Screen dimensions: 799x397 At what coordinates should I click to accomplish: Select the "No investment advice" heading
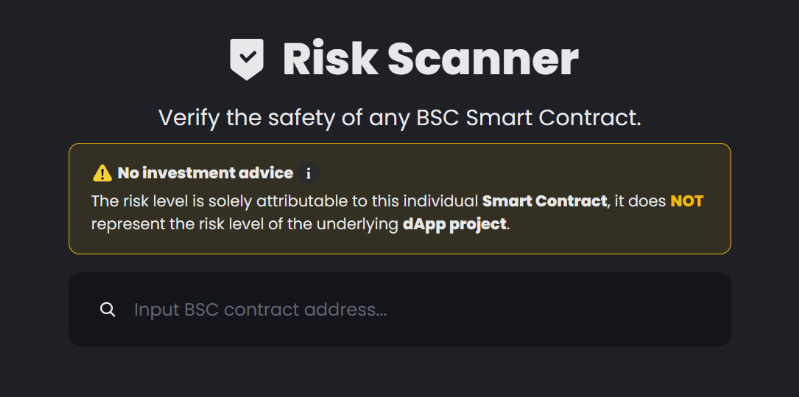[205, 173]
